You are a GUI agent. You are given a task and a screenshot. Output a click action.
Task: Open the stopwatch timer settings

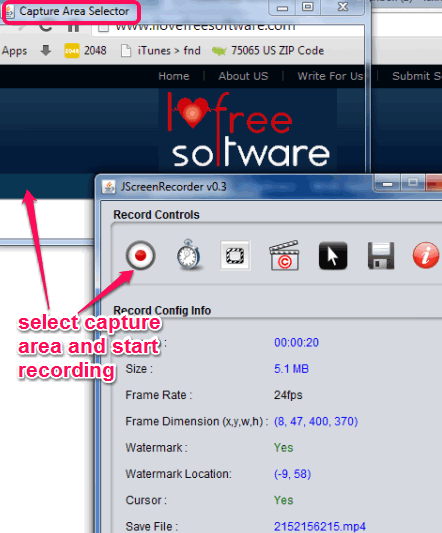click(188, 255)
